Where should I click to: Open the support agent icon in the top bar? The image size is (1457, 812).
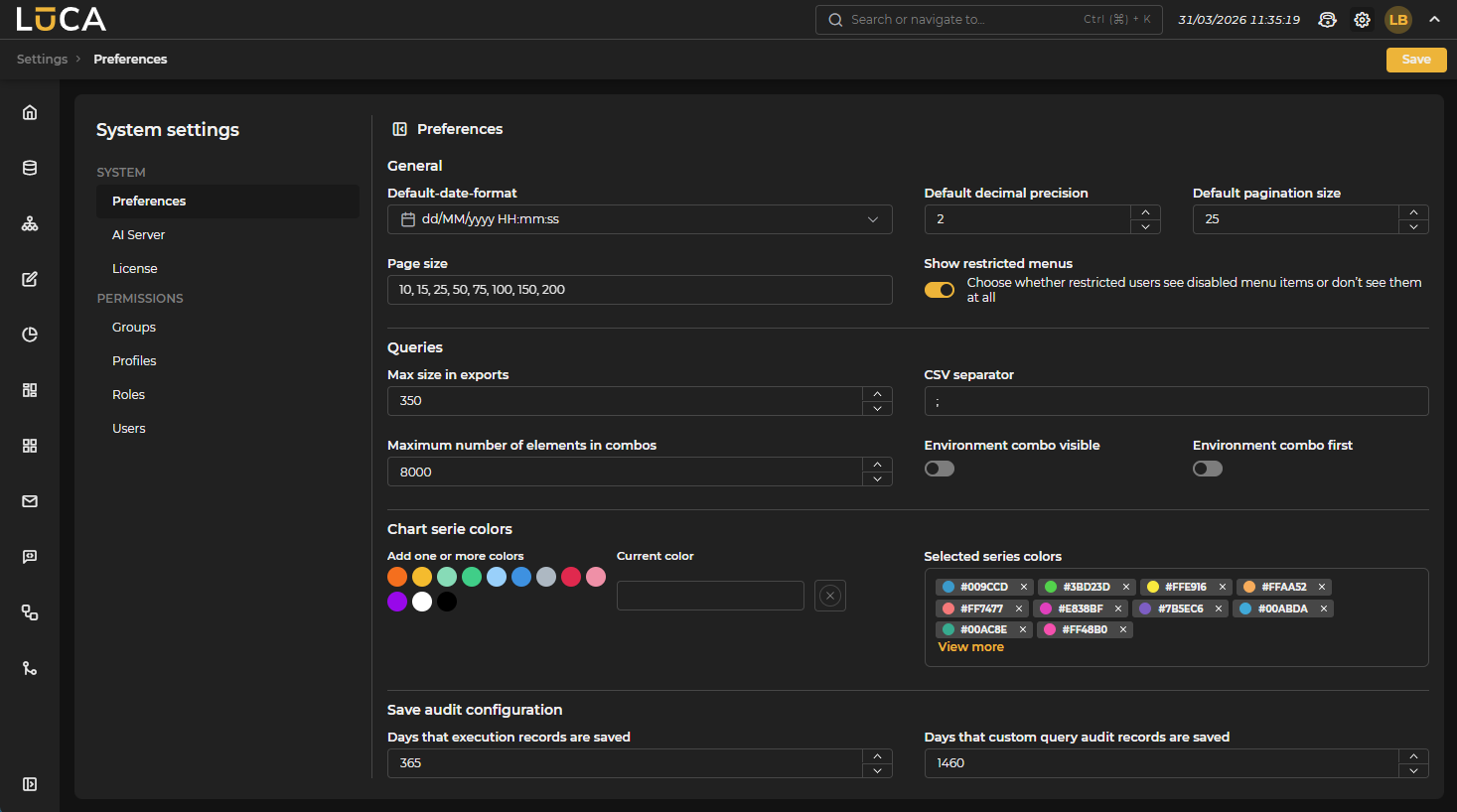tap(1327, 19)
